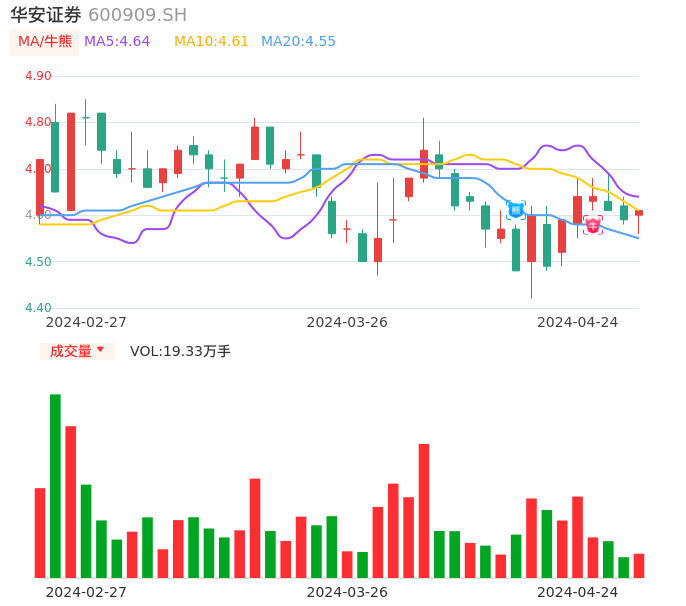Toggle the blue MA20:4.55 line label
The height and width of the screenshot is (606, 686).
(298, 42)
